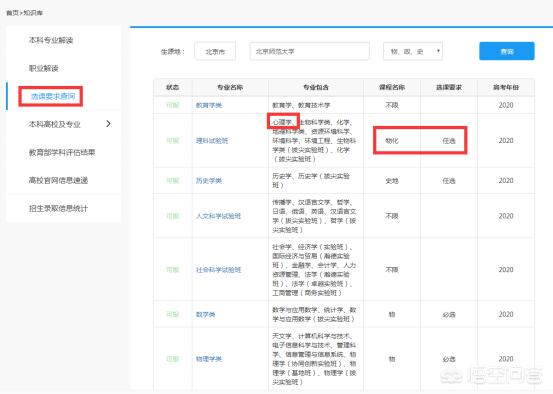Click the 专业包含 column header

click(316, 87)
